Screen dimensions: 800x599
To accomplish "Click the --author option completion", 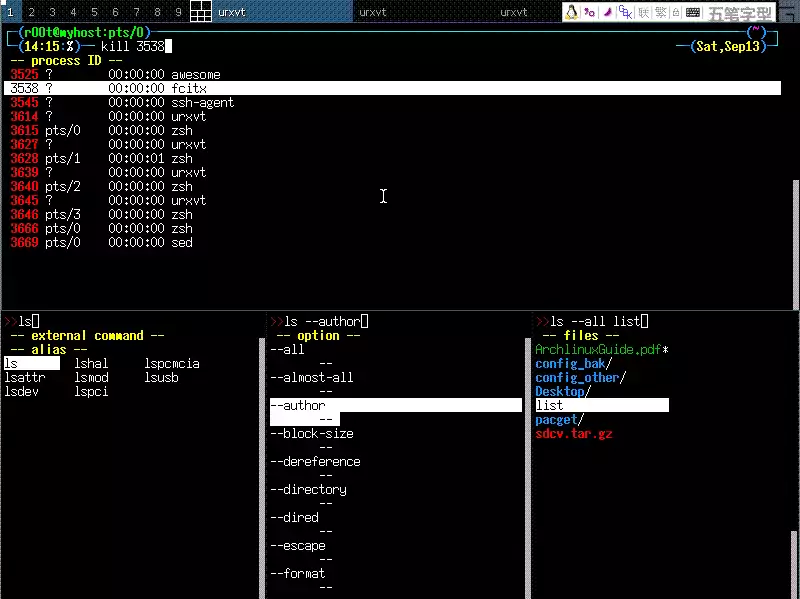I will [x=298, y=405].
